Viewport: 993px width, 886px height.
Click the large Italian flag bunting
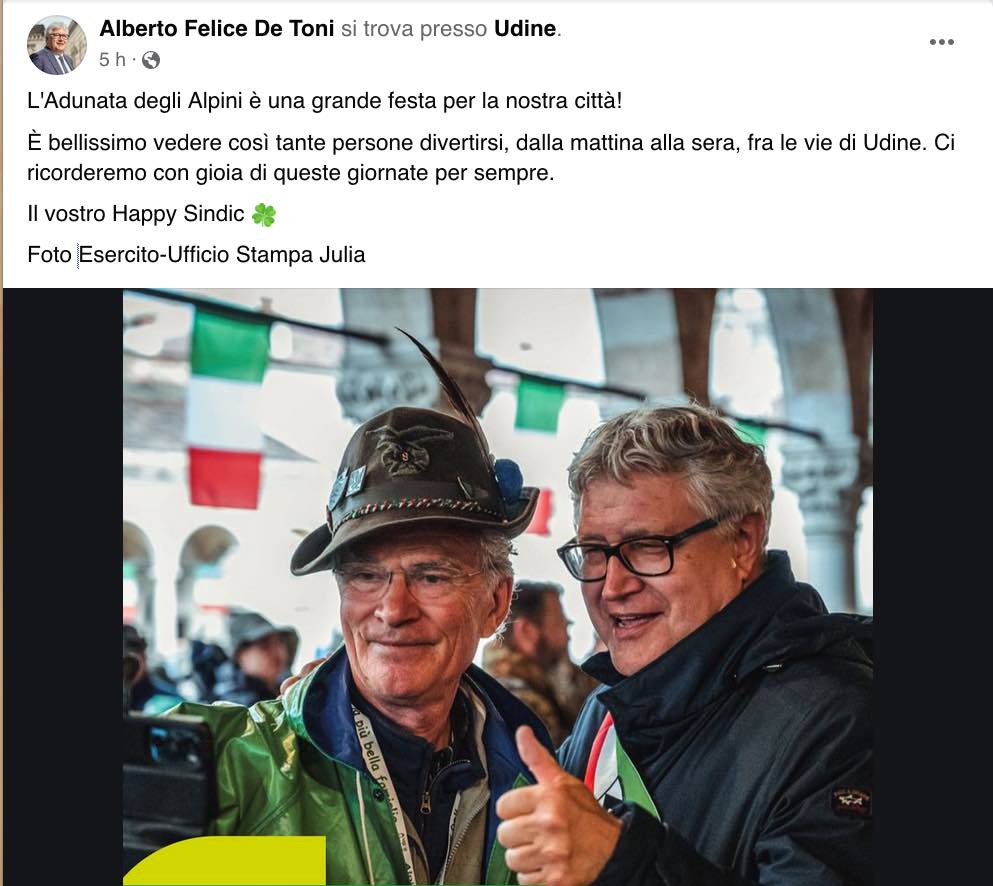pyautogui.click(x=227, y=409)
